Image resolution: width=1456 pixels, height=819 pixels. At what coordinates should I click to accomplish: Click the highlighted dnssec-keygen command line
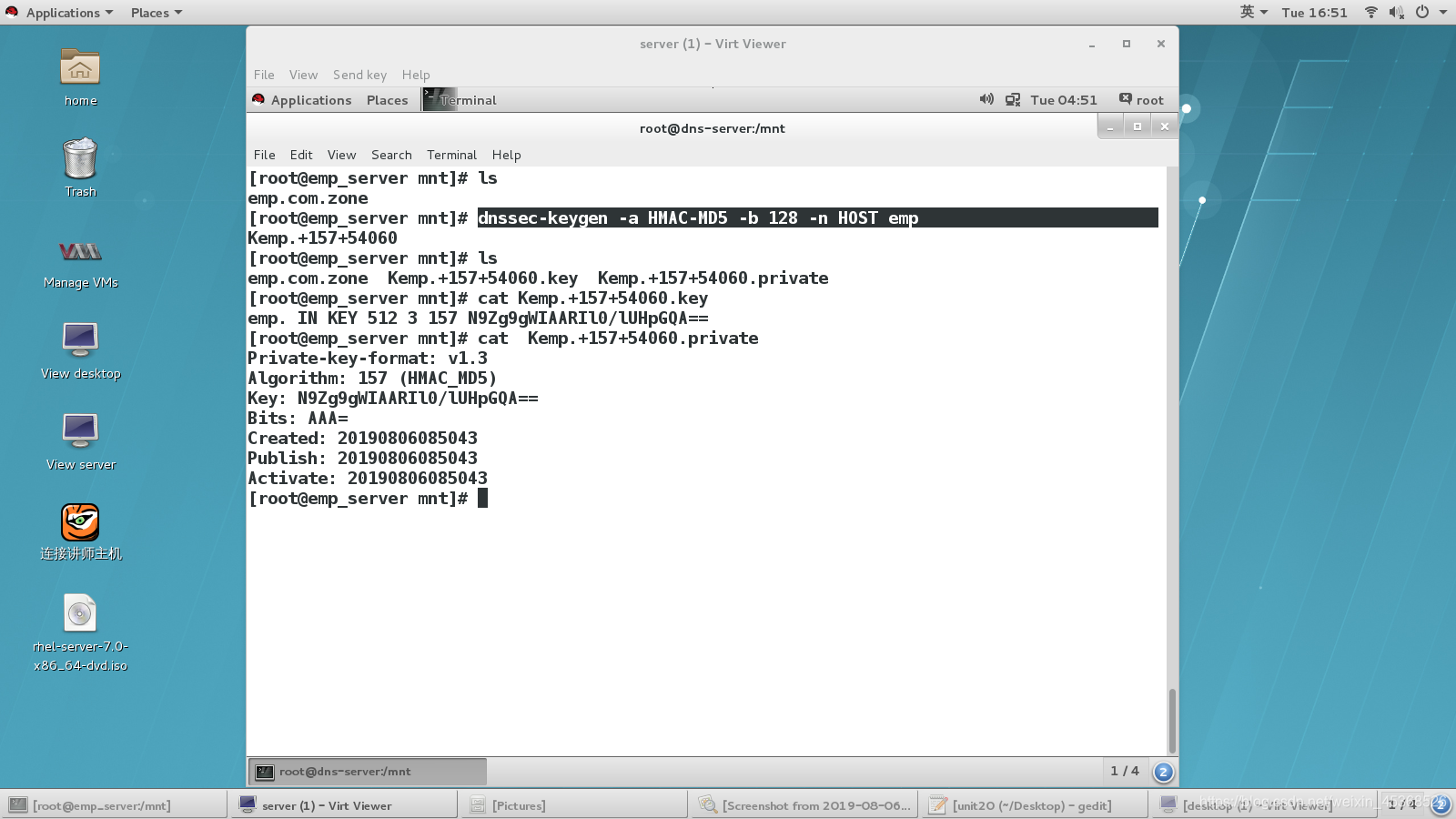click(x=817, y=217)
